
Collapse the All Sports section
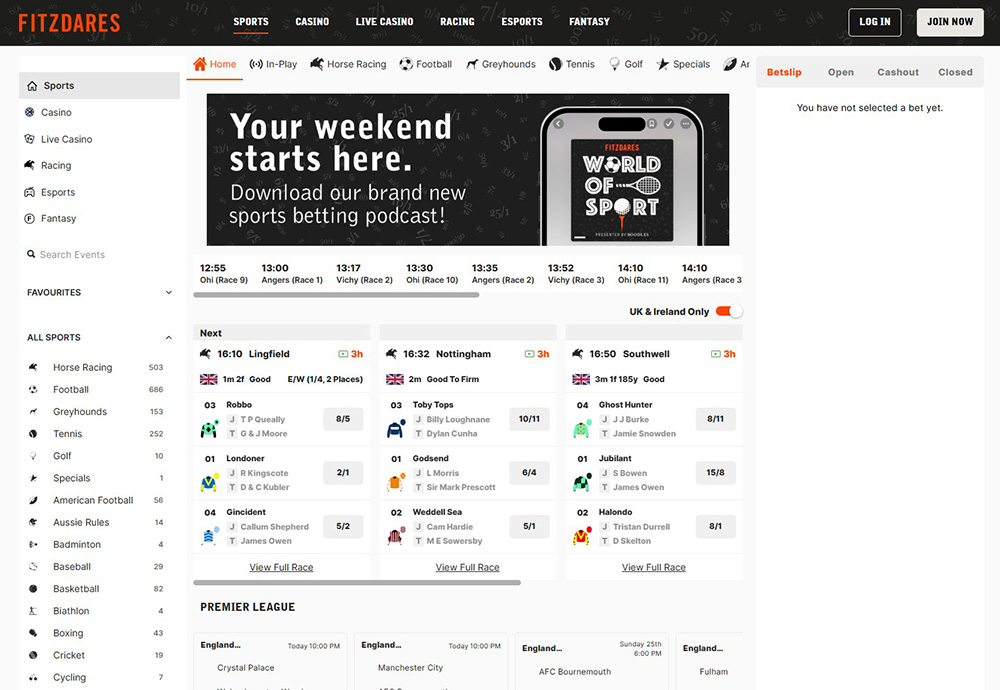(99, 337)
